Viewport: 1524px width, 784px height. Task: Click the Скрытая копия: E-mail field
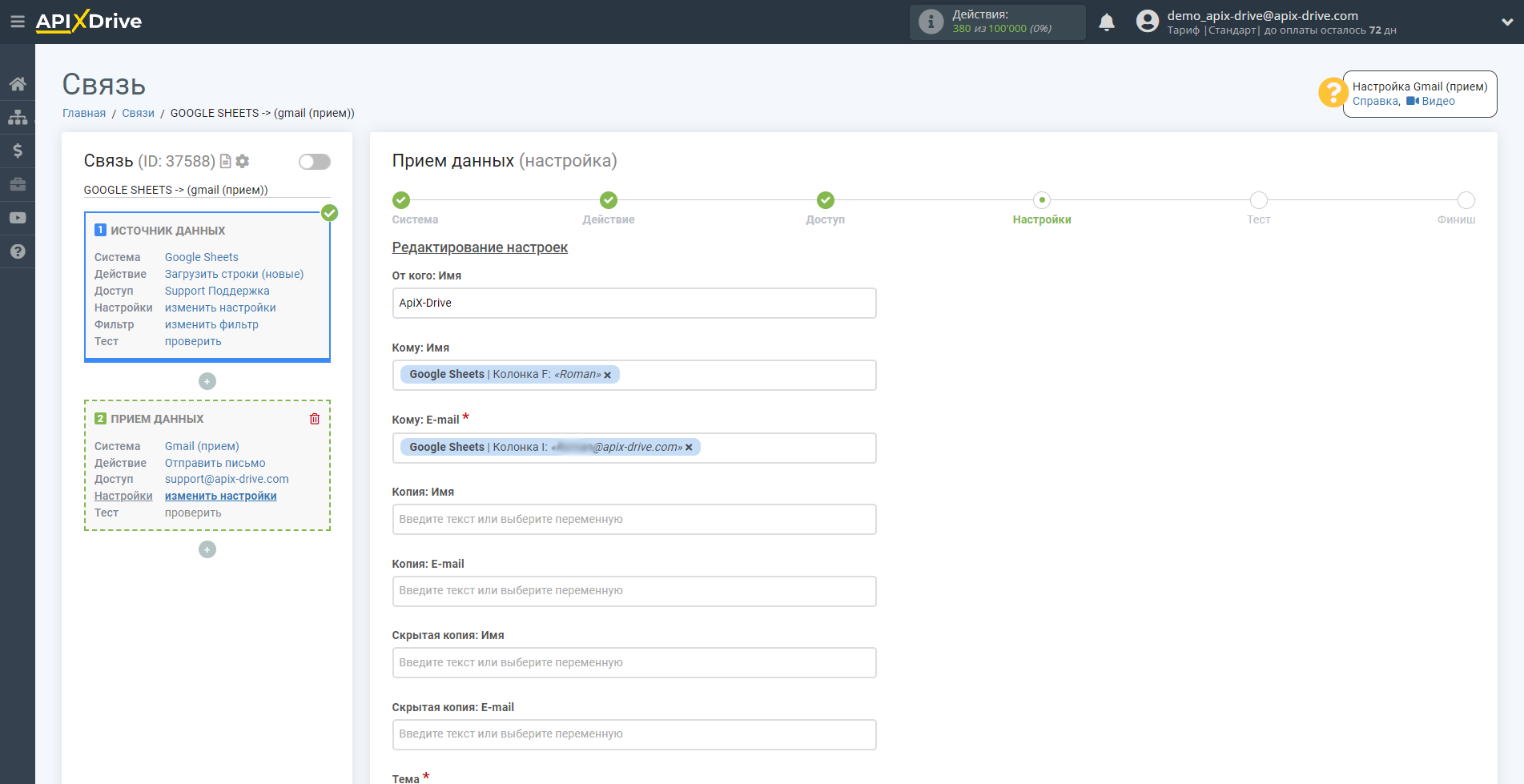click(x=634, y=735)
